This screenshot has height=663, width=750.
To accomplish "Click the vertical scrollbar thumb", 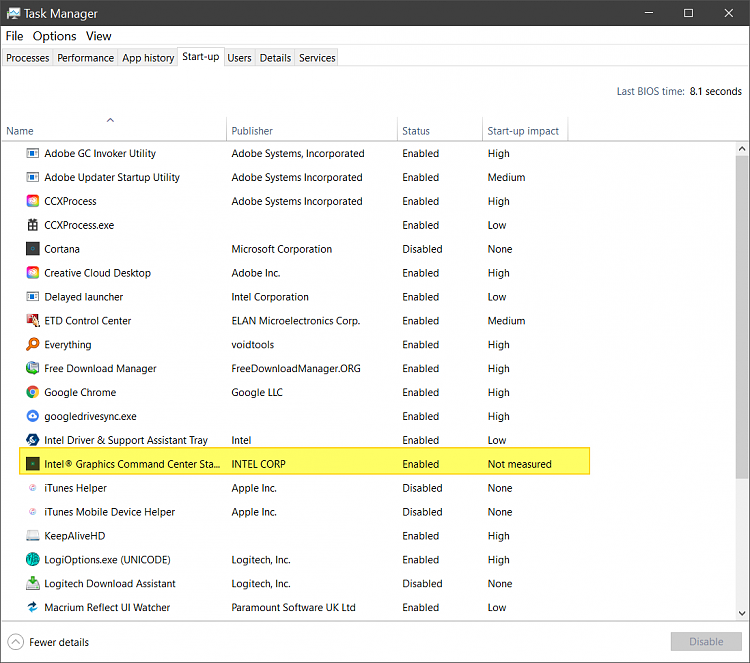I will click(x=742, y=316).
